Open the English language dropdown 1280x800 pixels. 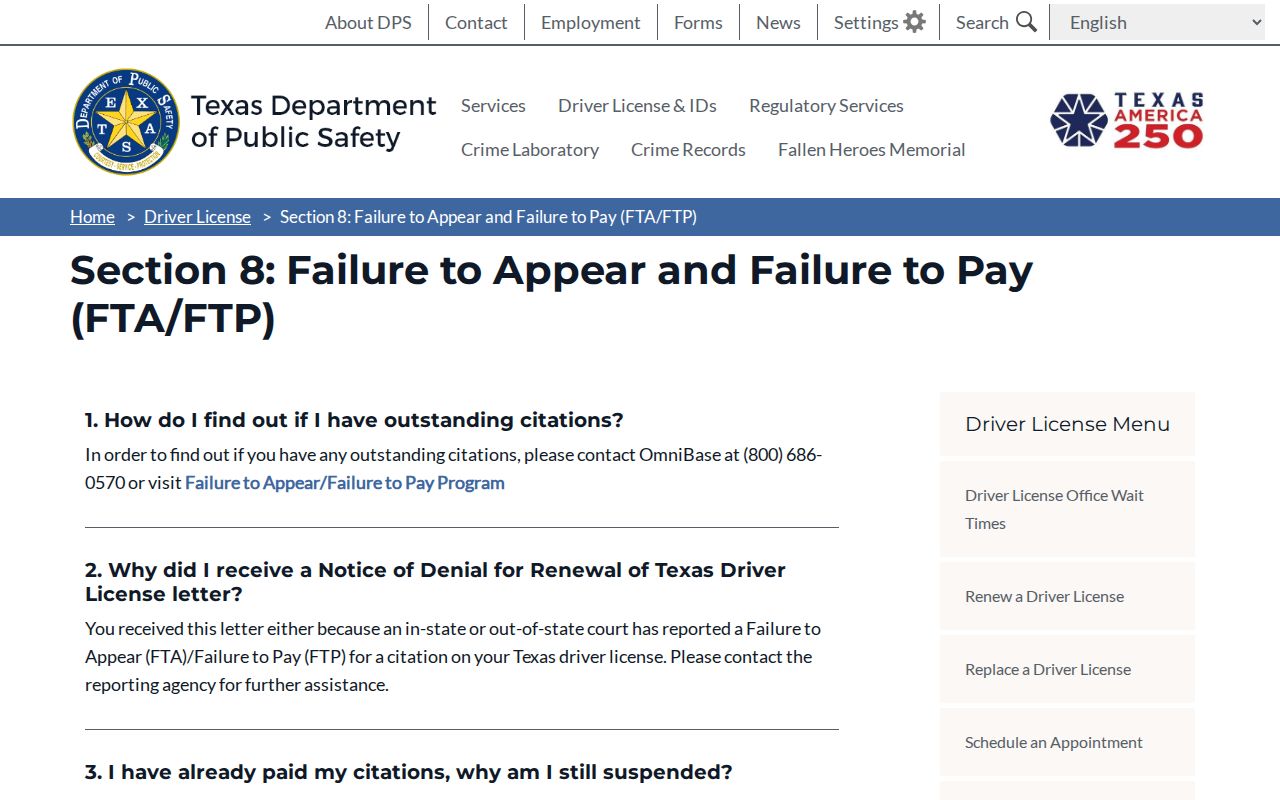[1159, 22]
